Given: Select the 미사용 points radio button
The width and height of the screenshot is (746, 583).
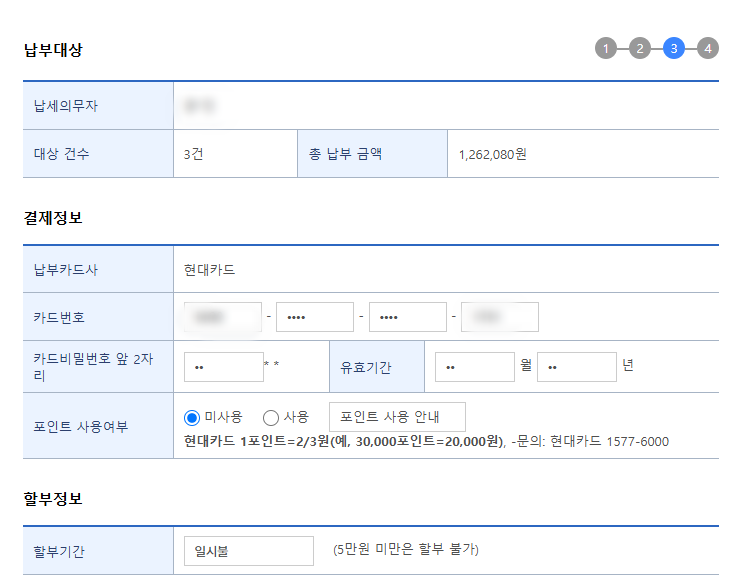Looking at the screenshot, I should 192,418.
